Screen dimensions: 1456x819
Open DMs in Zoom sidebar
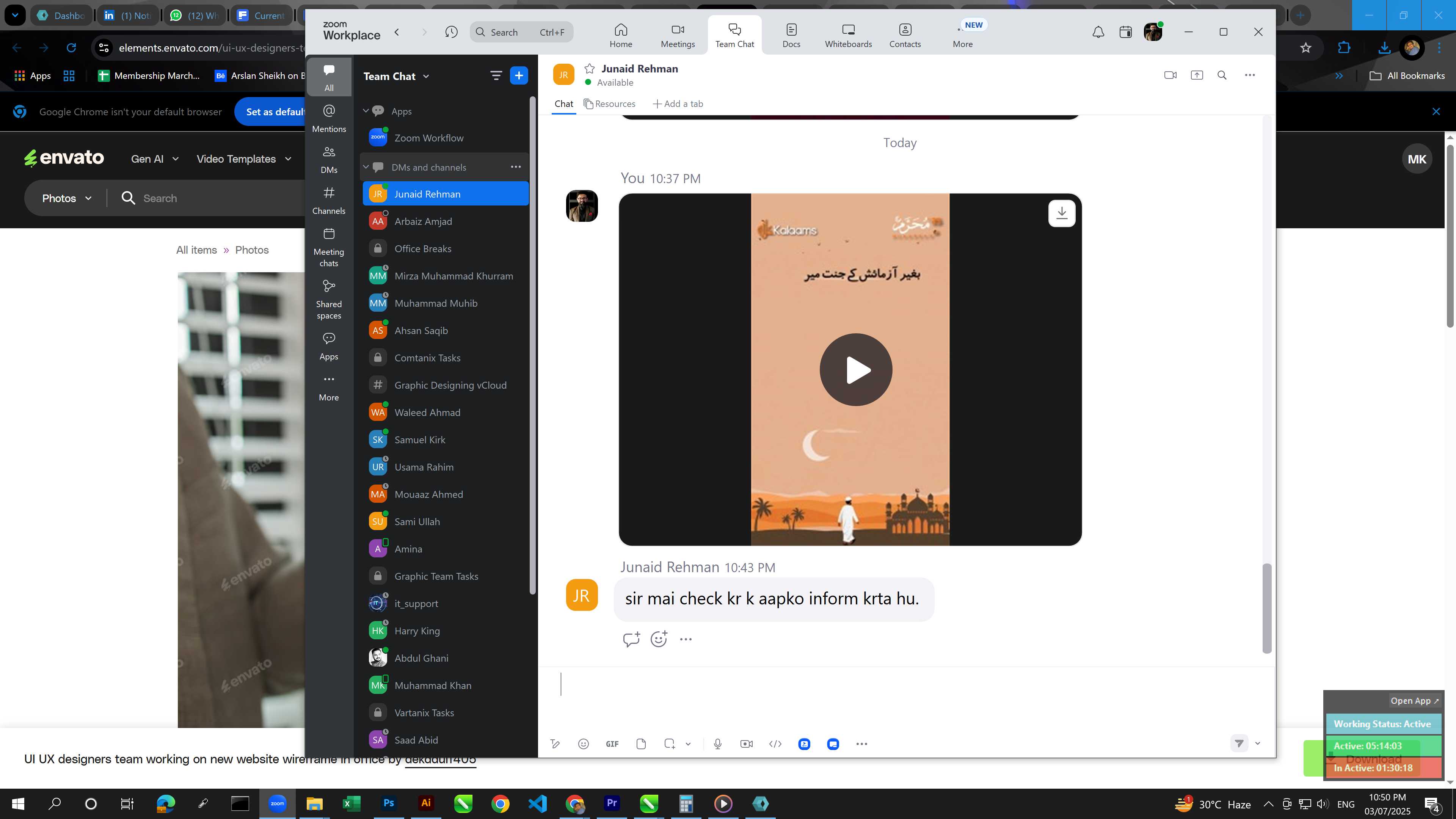[x=329, y=160]
